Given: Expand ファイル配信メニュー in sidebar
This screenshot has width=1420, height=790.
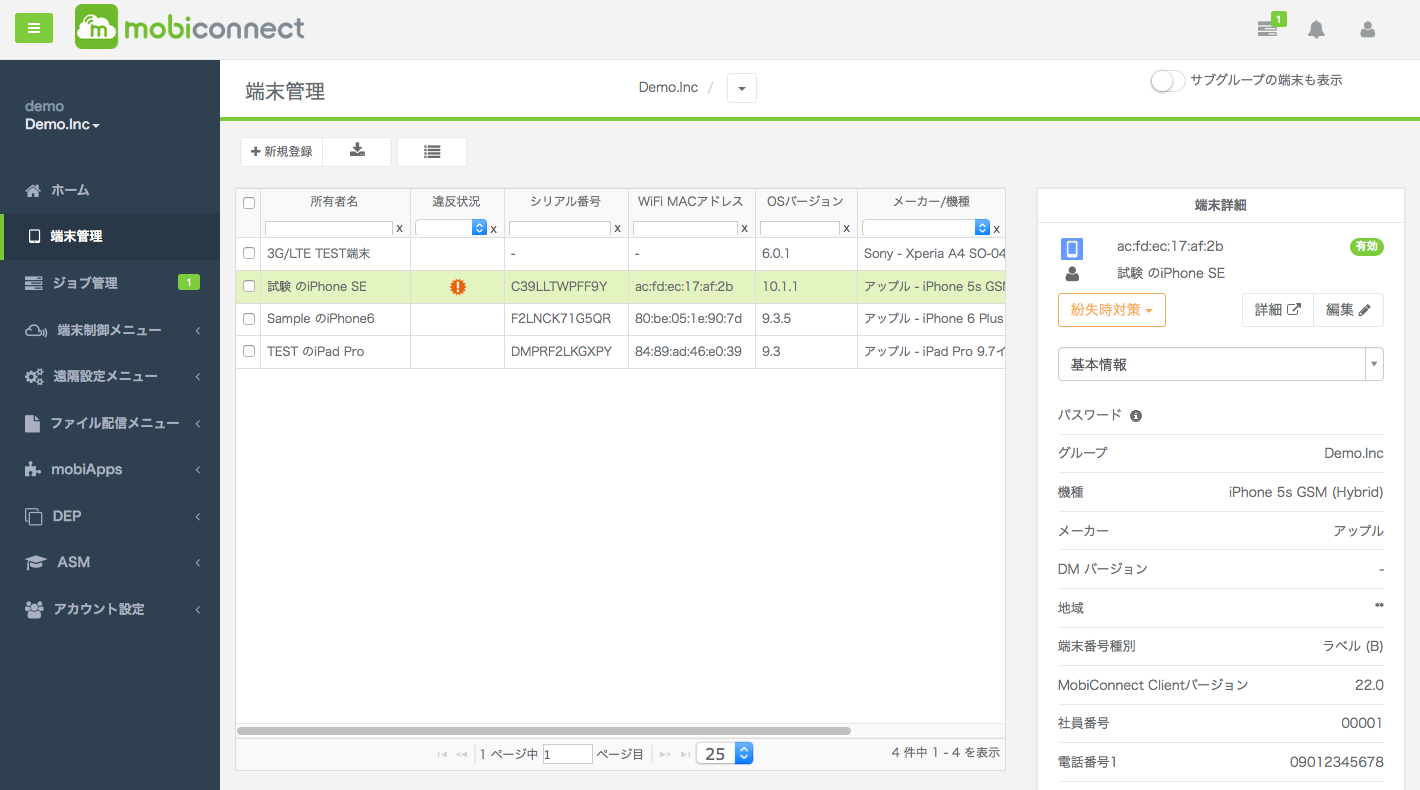Looking at the screenshot, I should click(110, 423).
